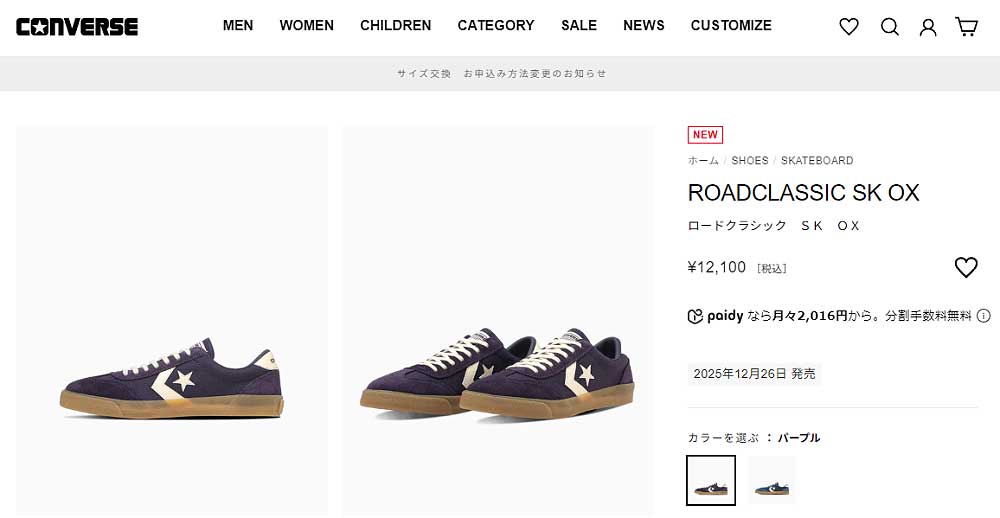Click the Converse logo
The height and width of the screenshot is (518, 1000).
(x=77, y=27)
